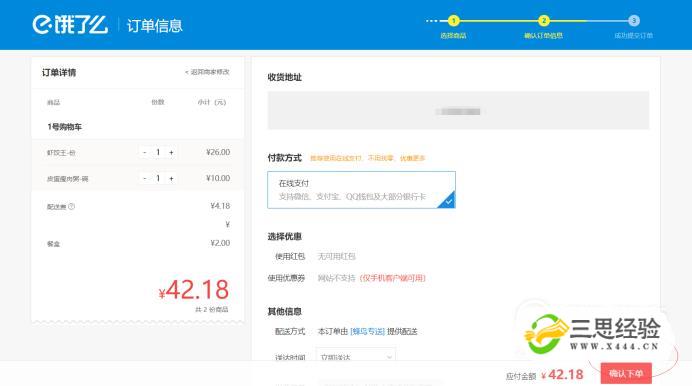Click the 返回商家修改 link
692x386 pixels.
coord(207,72)
